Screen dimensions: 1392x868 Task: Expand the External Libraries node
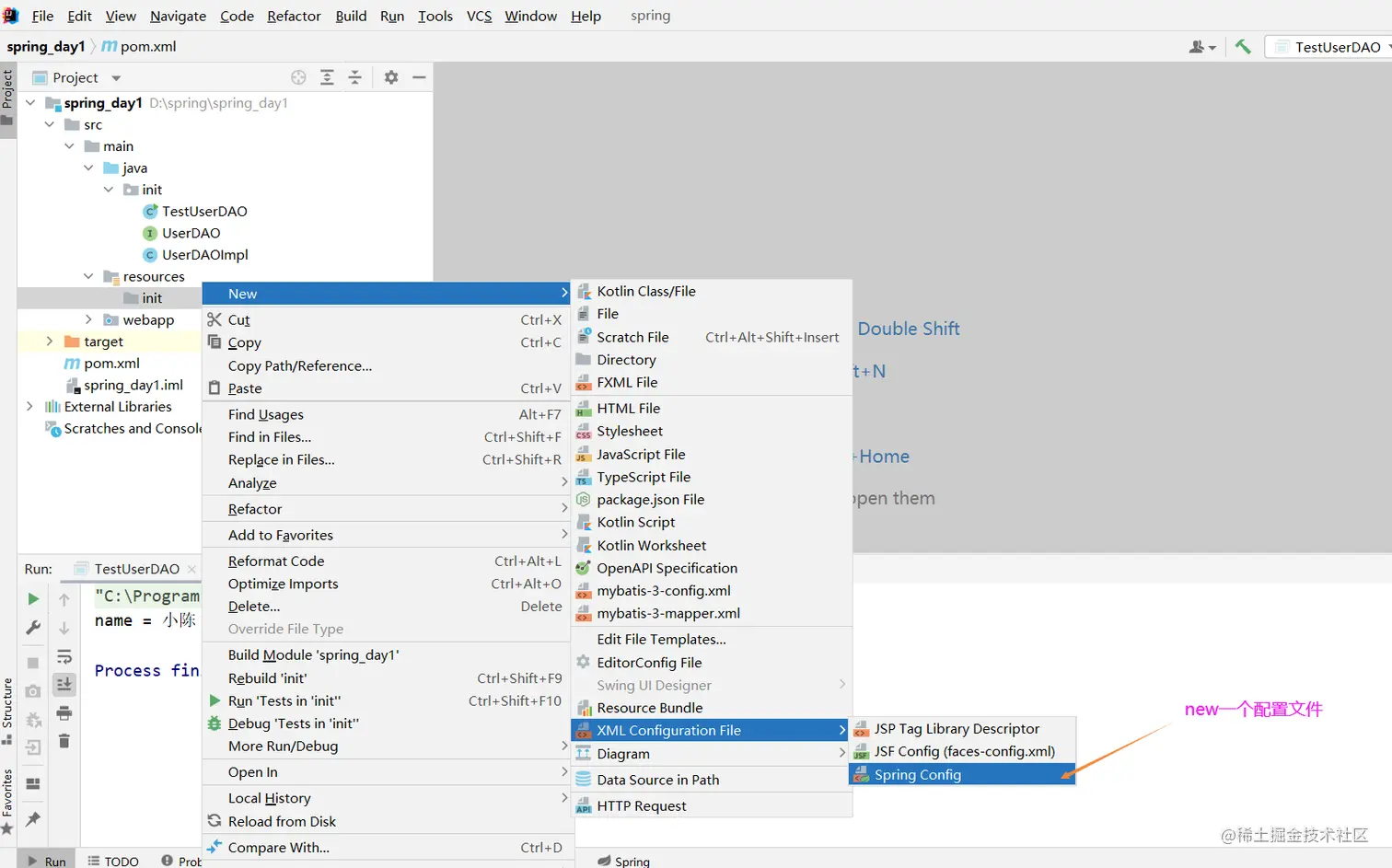pos(30,406)
